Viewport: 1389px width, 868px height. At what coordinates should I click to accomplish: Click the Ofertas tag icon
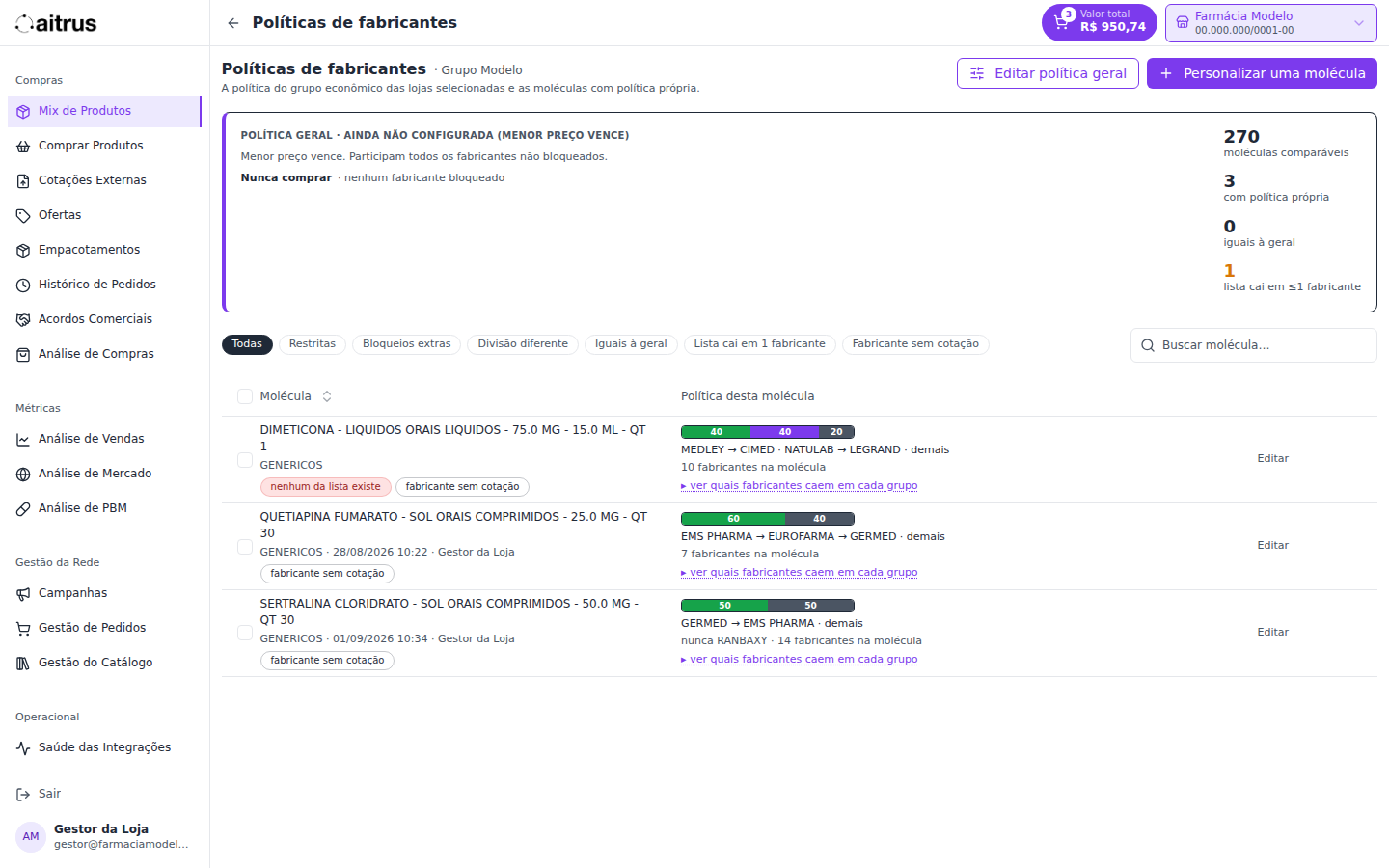[x=23, y=216]
